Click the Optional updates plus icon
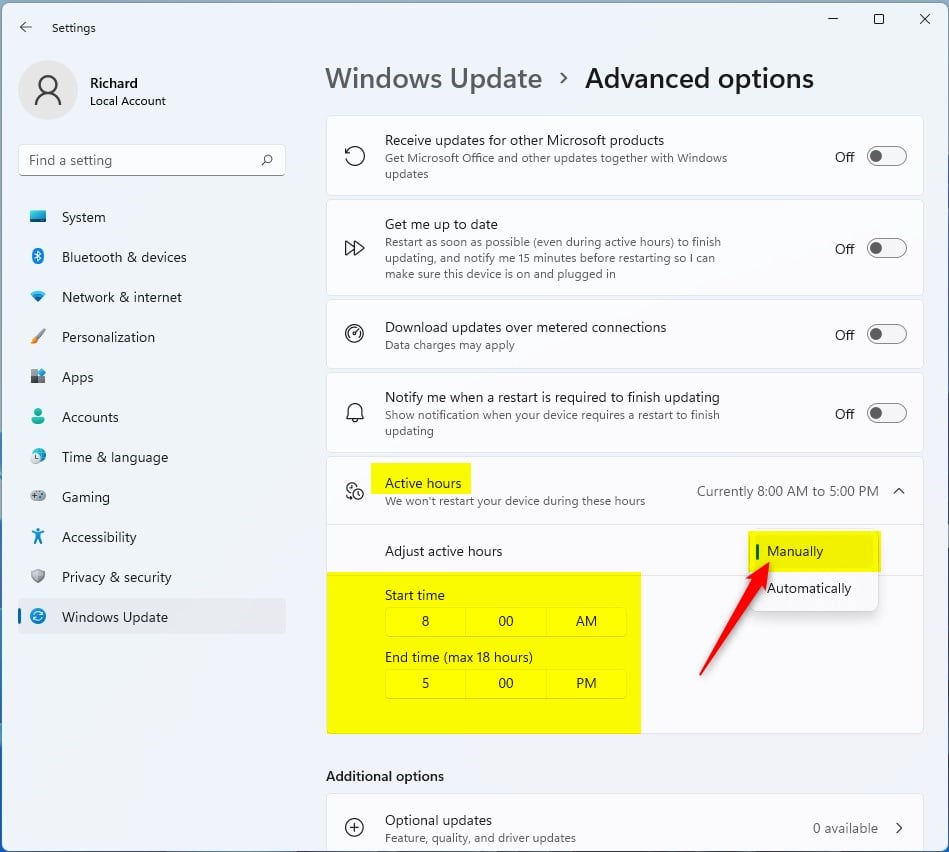Viewport: 949px width, 852px height. pos(355,827)
